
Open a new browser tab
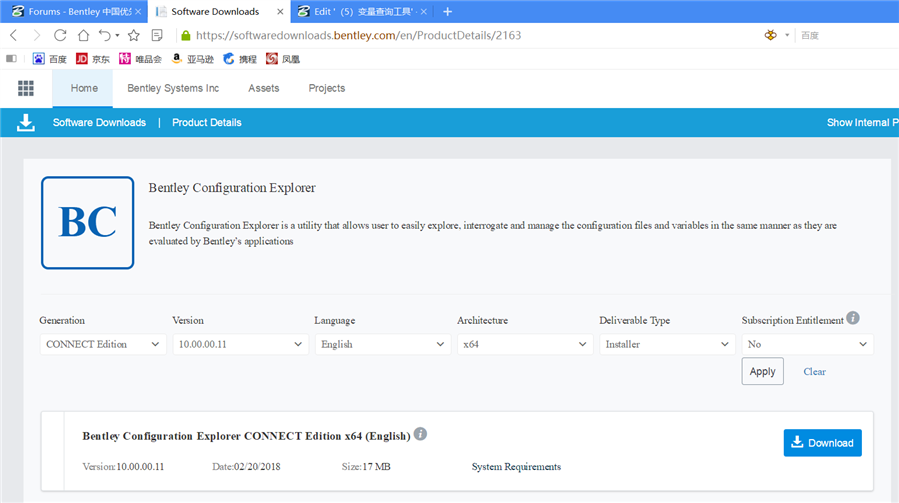click(448, 11)
